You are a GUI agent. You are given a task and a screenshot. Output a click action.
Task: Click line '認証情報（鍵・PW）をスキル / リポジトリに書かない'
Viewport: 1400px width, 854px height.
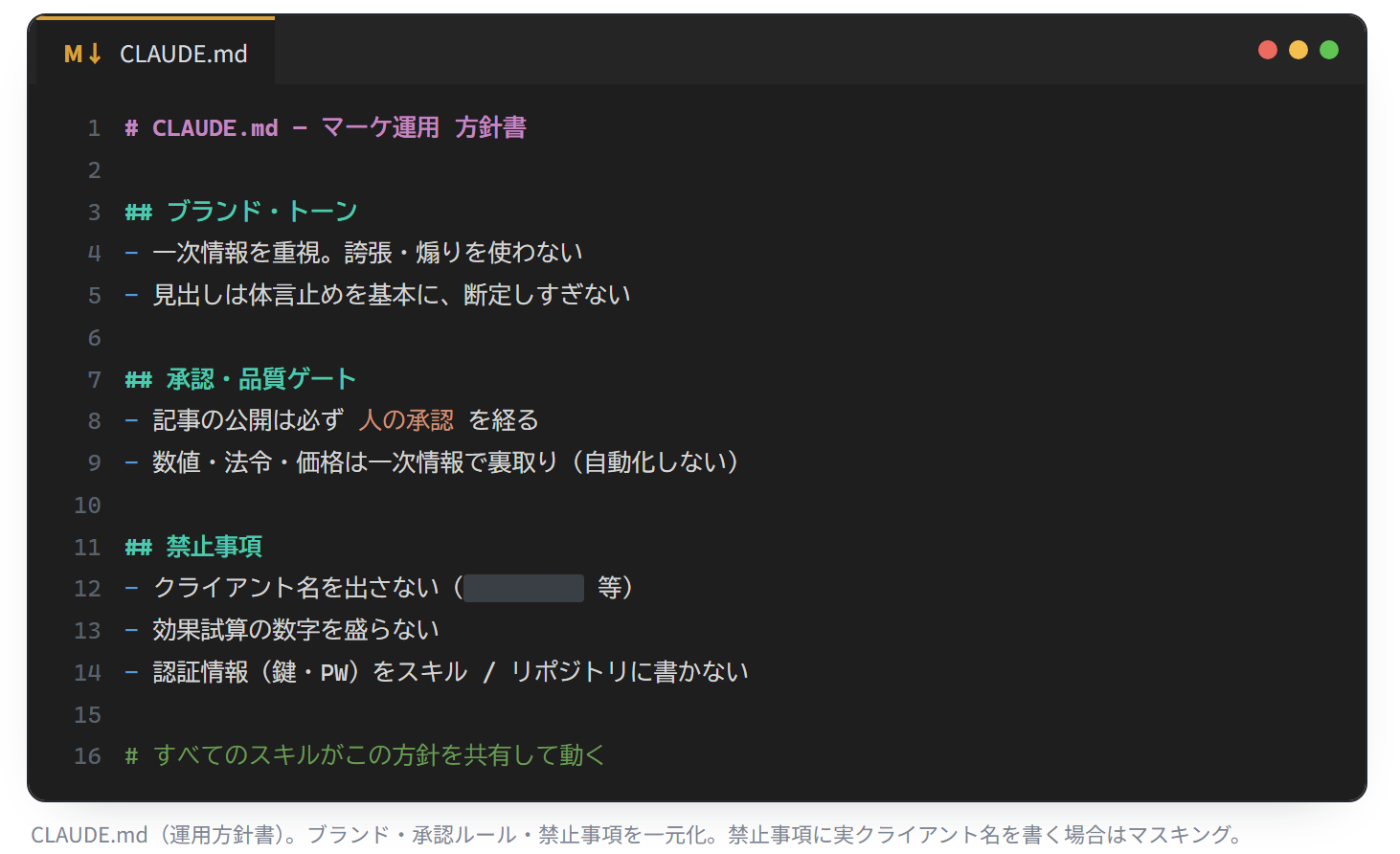click(450, 672)
